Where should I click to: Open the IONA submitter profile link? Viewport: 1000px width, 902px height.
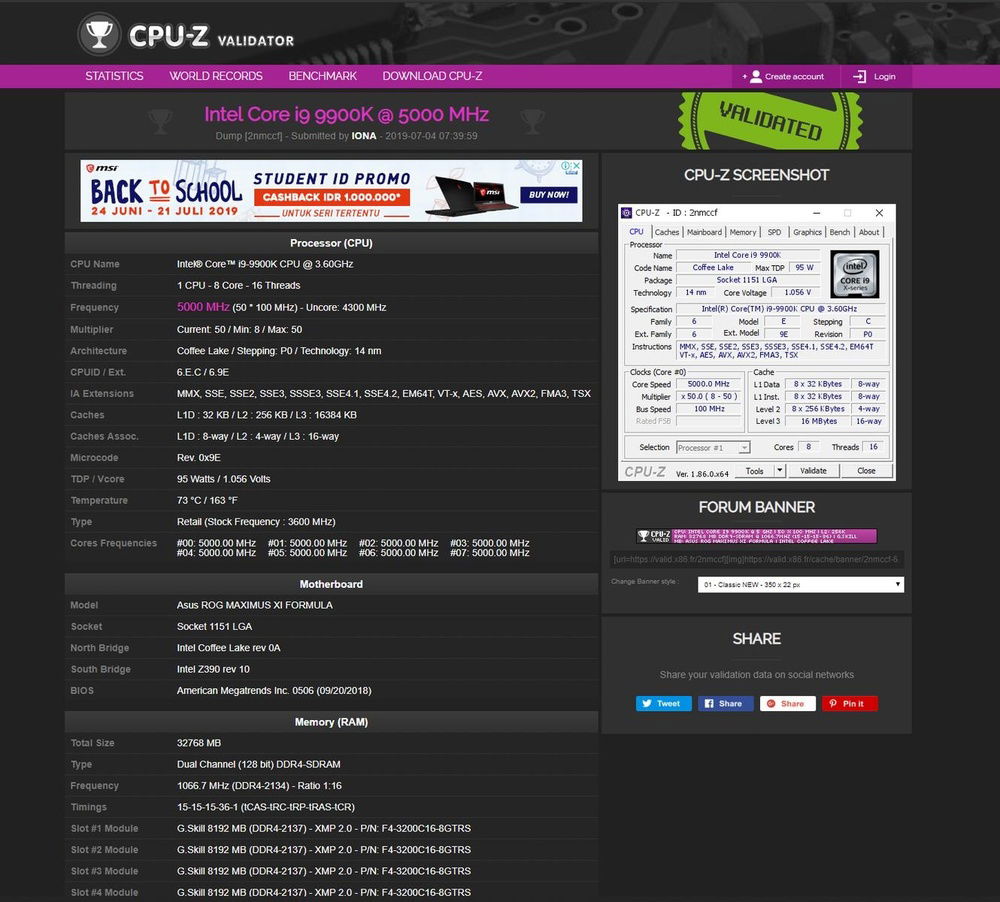364,136
